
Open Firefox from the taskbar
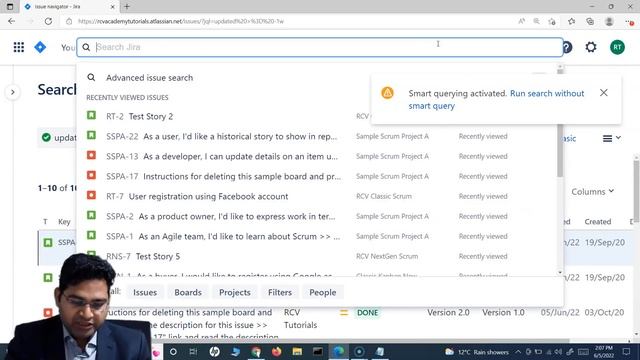click(x=276, y=351)
